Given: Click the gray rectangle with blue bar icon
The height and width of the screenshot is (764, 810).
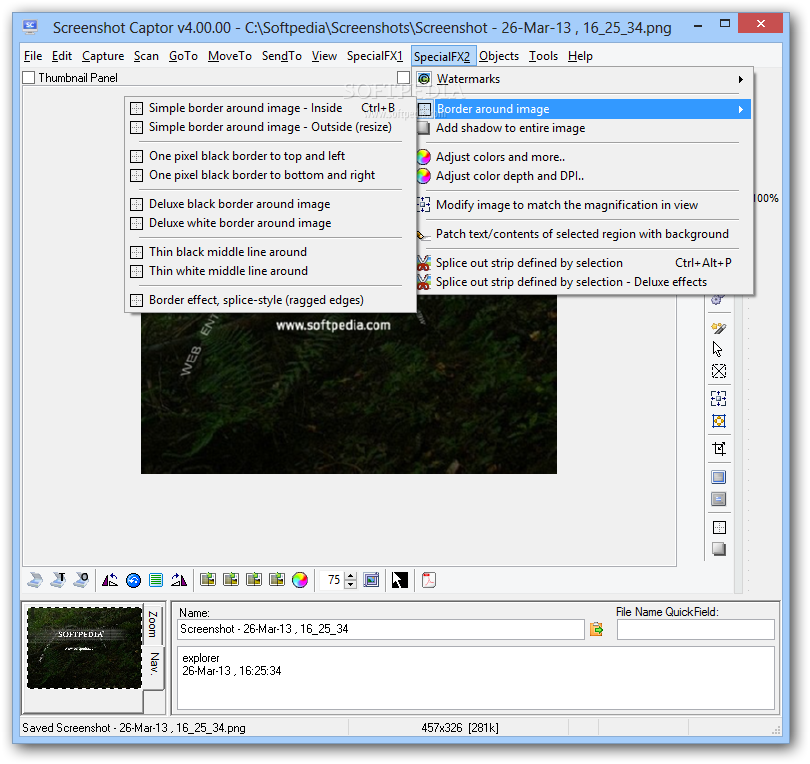Looking at the screenshot, I should [x=719, y=499].
